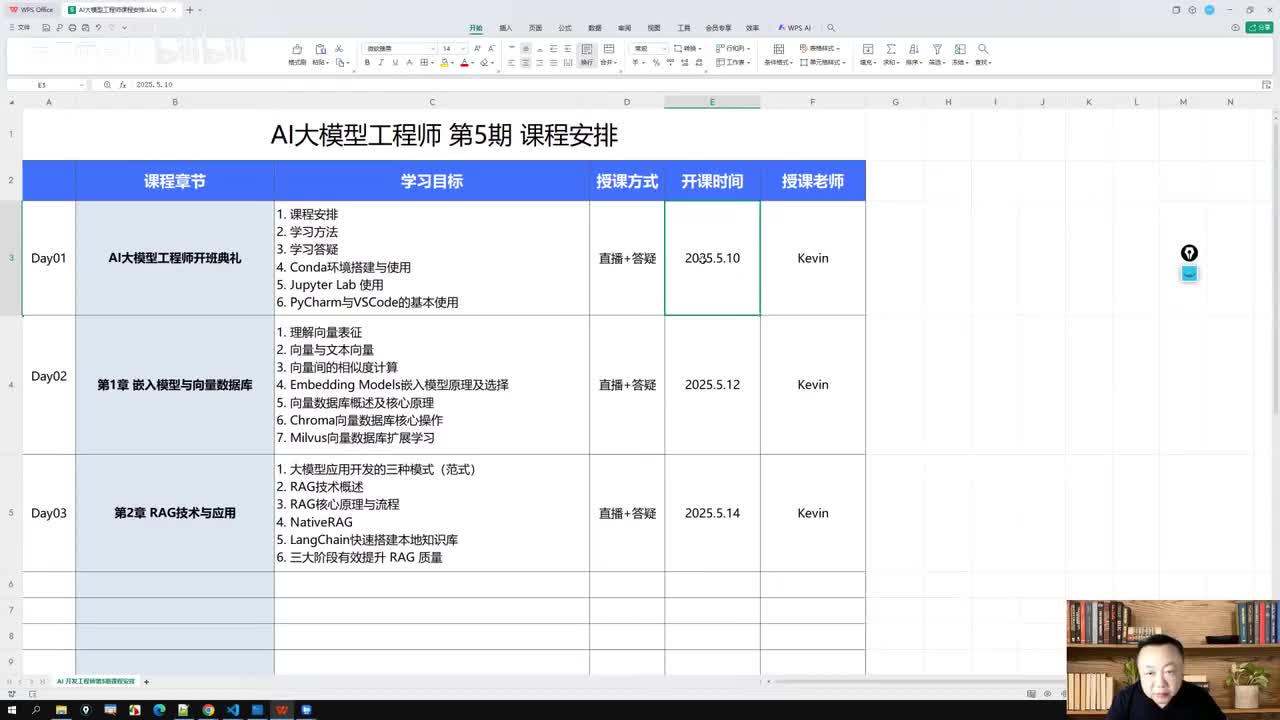Open the font name dropdown
This screenshot has width=1280, height=720.
tap(433, 48)
